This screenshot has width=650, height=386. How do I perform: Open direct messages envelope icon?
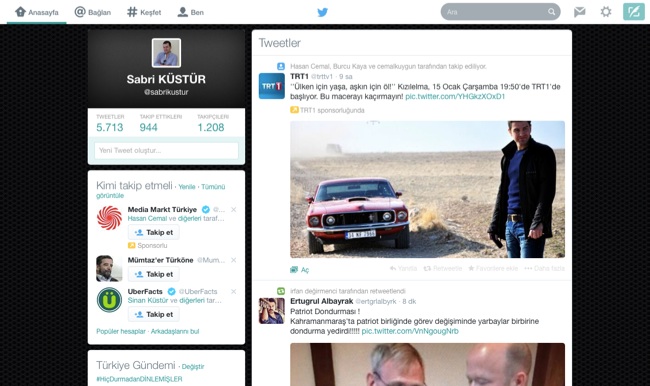pos(580,12)
